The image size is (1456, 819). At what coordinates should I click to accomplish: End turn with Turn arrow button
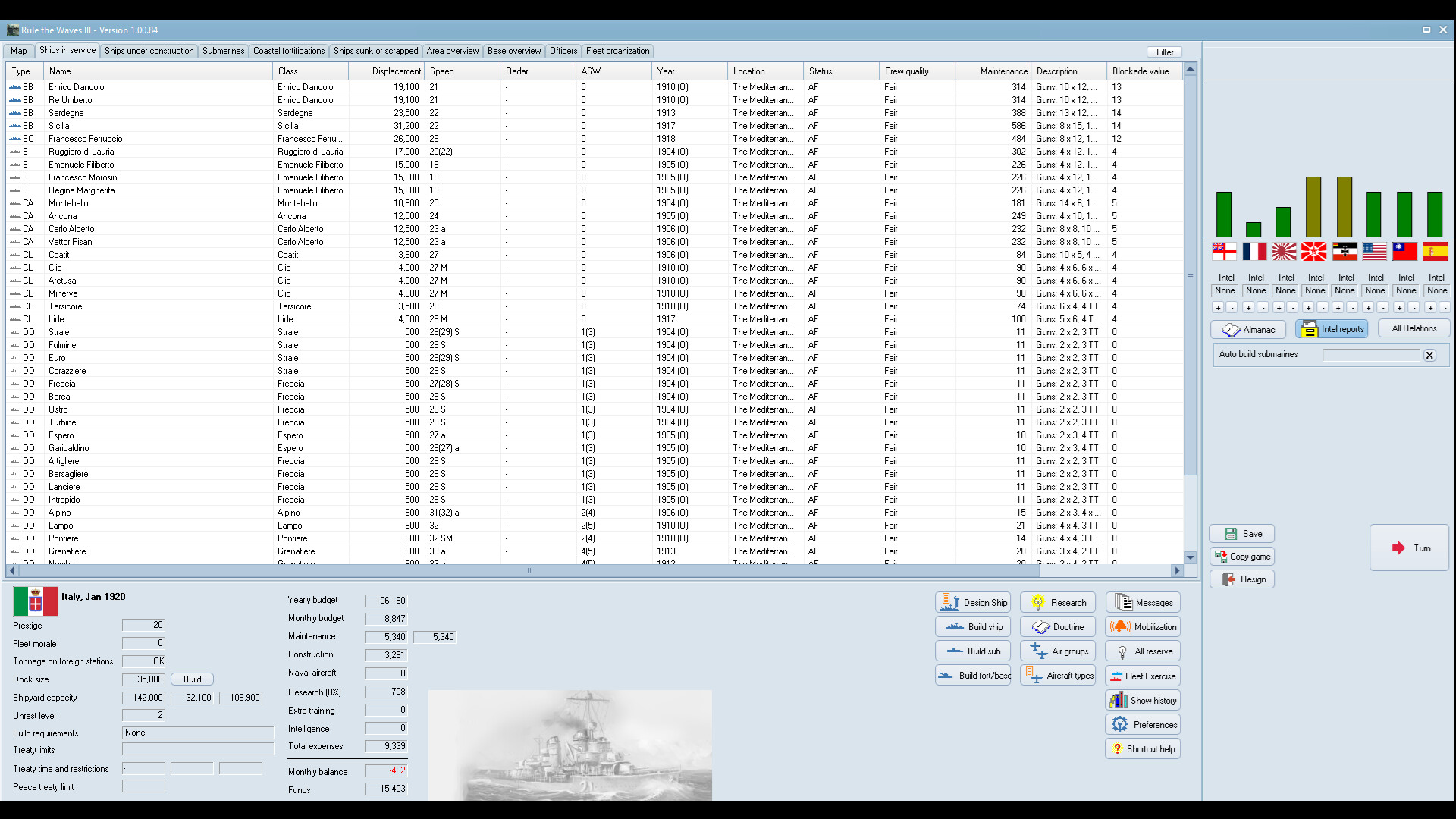click(x=1410, y=548)
